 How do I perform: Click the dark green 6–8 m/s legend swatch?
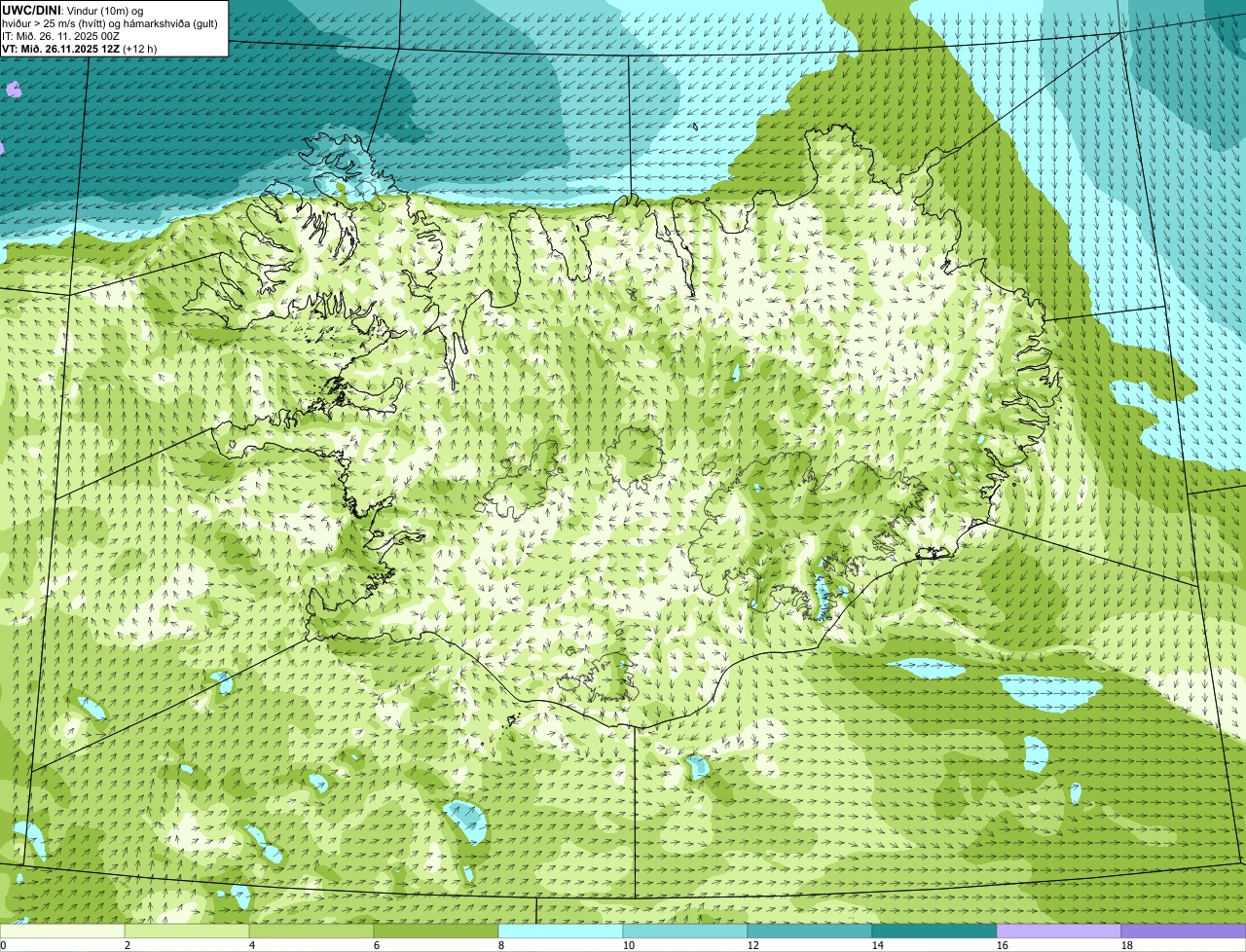tap(436, 932)
